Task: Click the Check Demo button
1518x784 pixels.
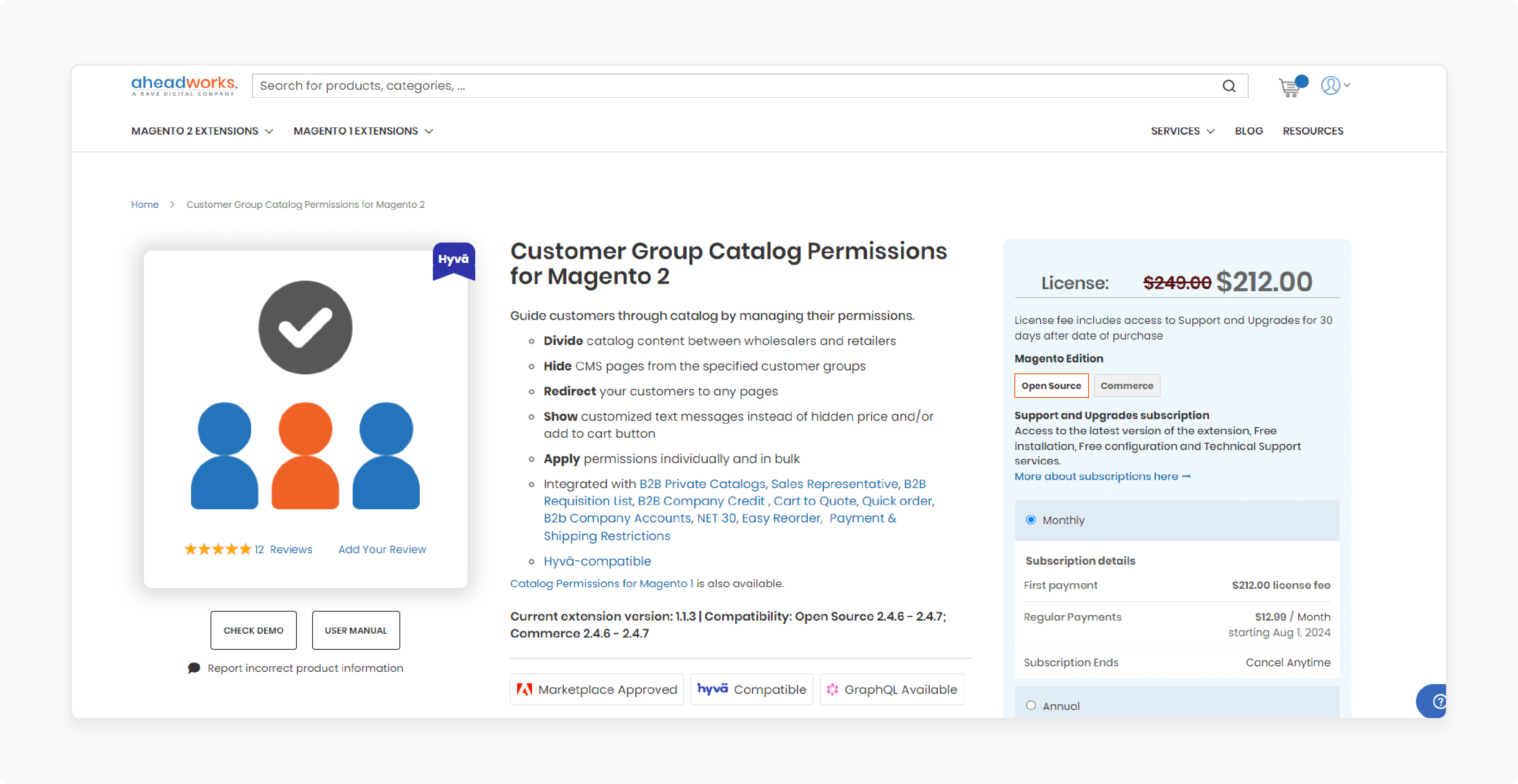Action: 253,629
